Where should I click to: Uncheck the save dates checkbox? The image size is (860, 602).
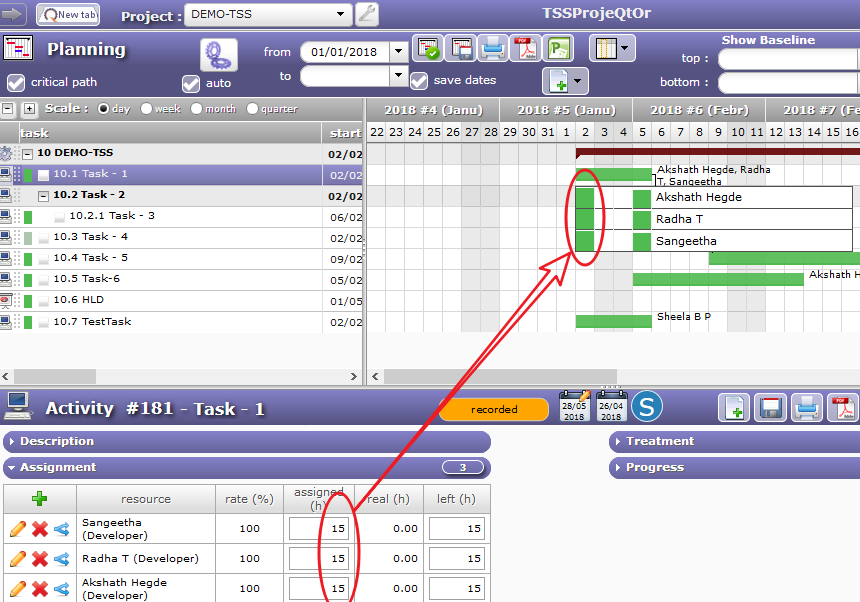(419, 81)
